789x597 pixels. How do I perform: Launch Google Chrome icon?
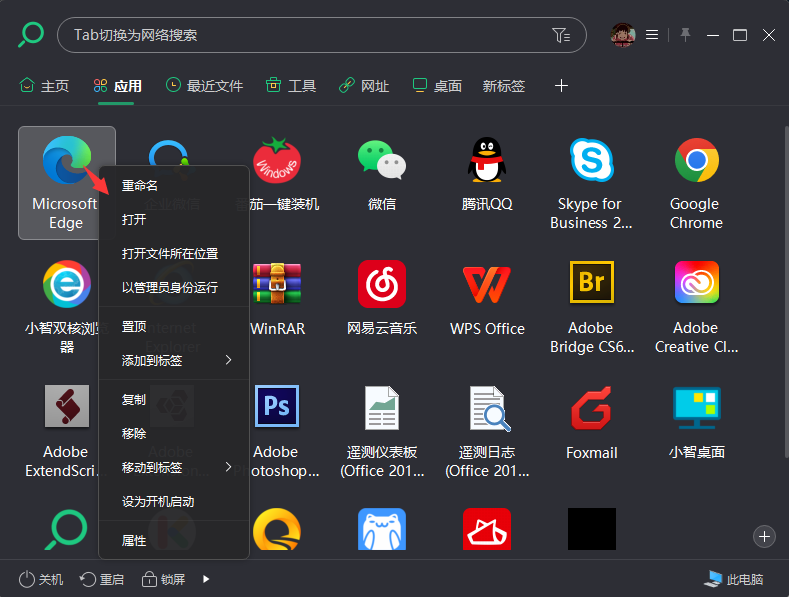point(696,160)
